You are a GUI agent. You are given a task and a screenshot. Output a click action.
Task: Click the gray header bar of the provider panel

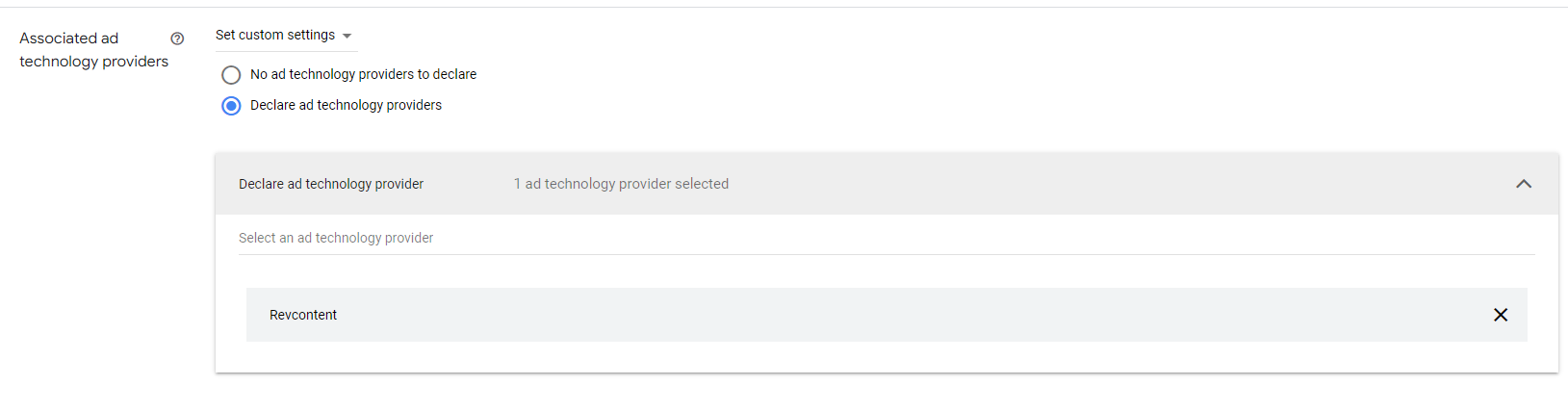click(x=887, y=184)
